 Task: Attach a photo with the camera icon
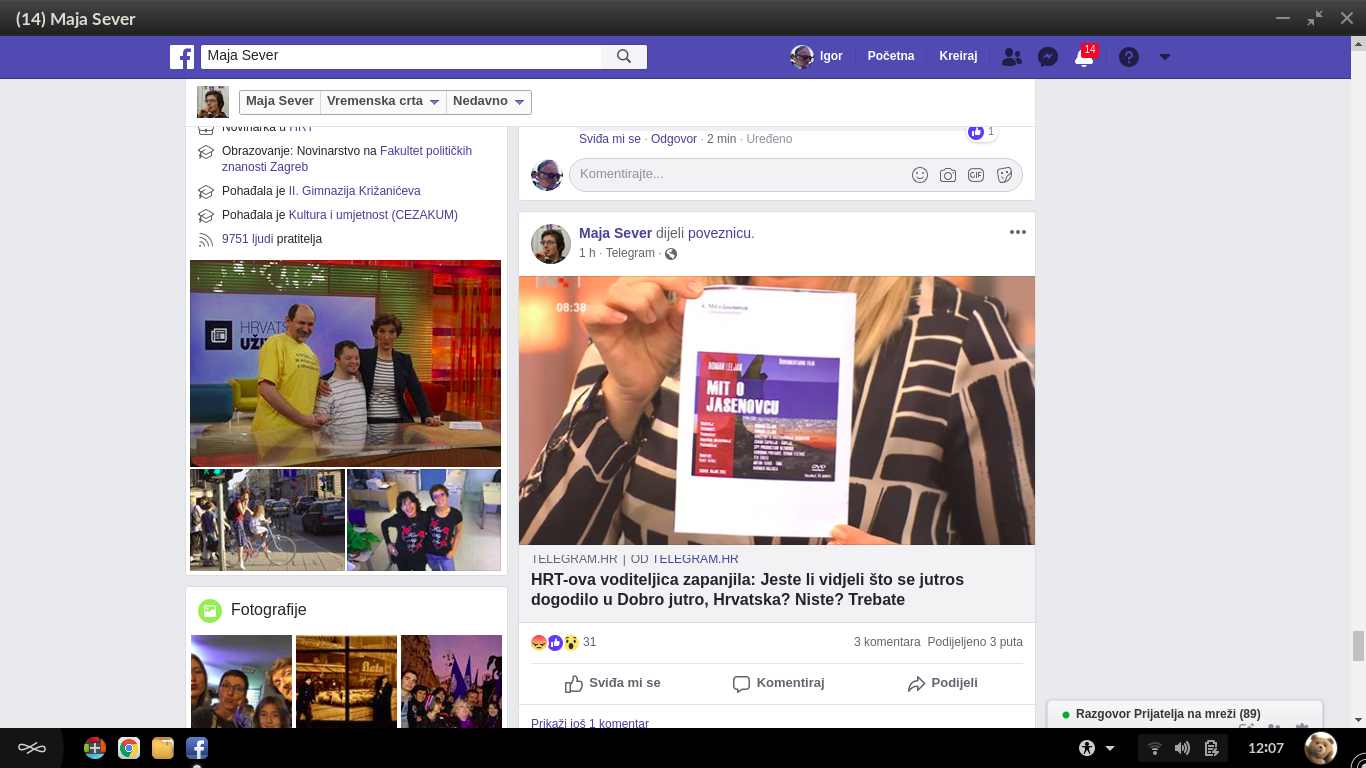click(x=947, y=174)
